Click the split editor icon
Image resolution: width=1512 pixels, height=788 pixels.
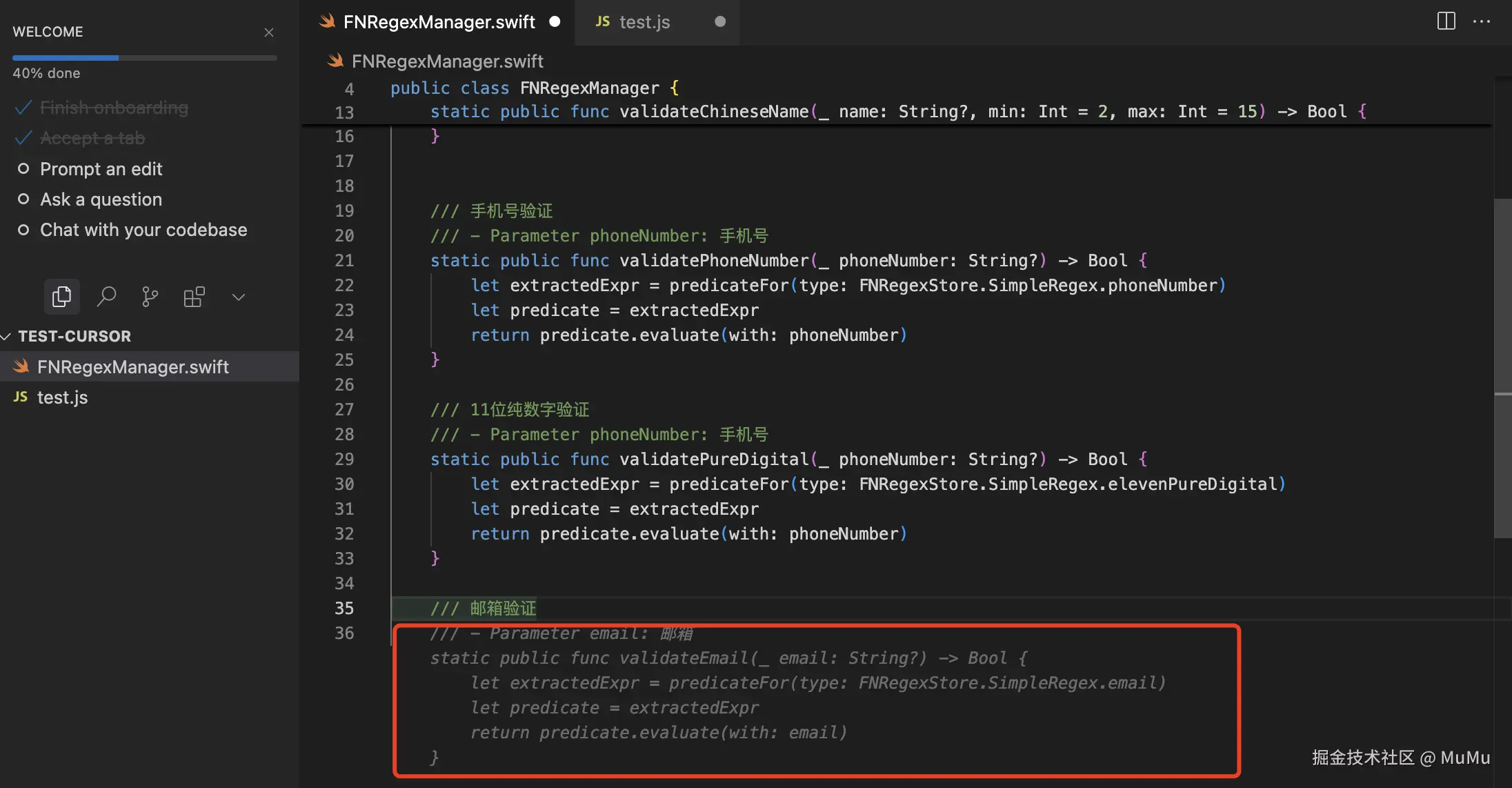point(1446,21)
